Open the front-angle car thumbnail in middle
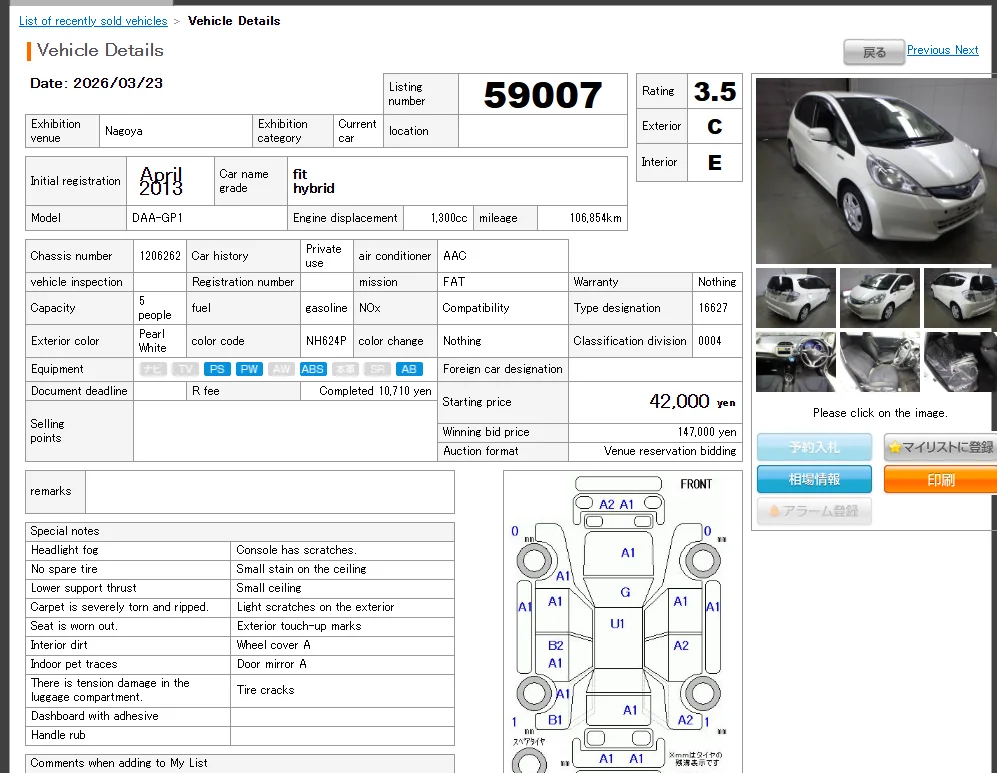997x773 pixels. click(x=879, y=298)
